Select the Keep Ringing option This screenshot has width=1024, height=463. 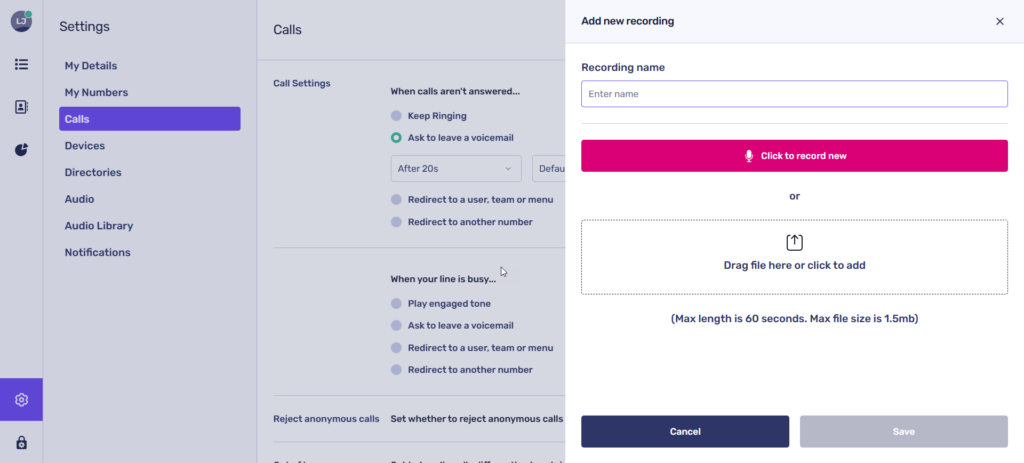[x=397, y=116]
